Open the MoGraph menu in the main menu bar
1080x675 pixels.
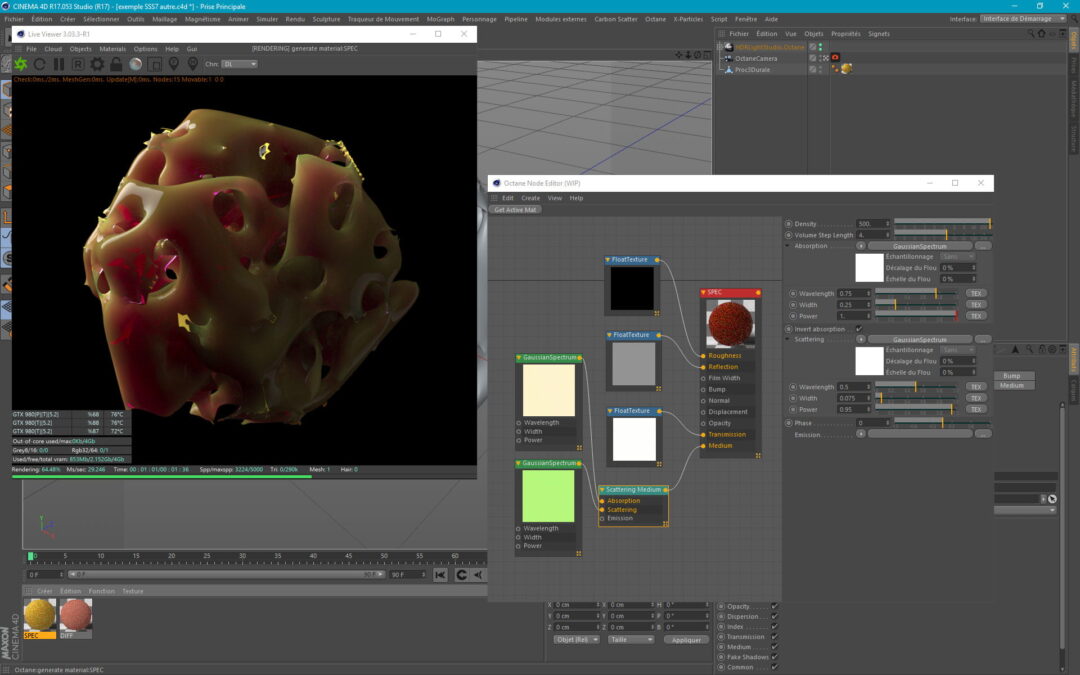440,19
